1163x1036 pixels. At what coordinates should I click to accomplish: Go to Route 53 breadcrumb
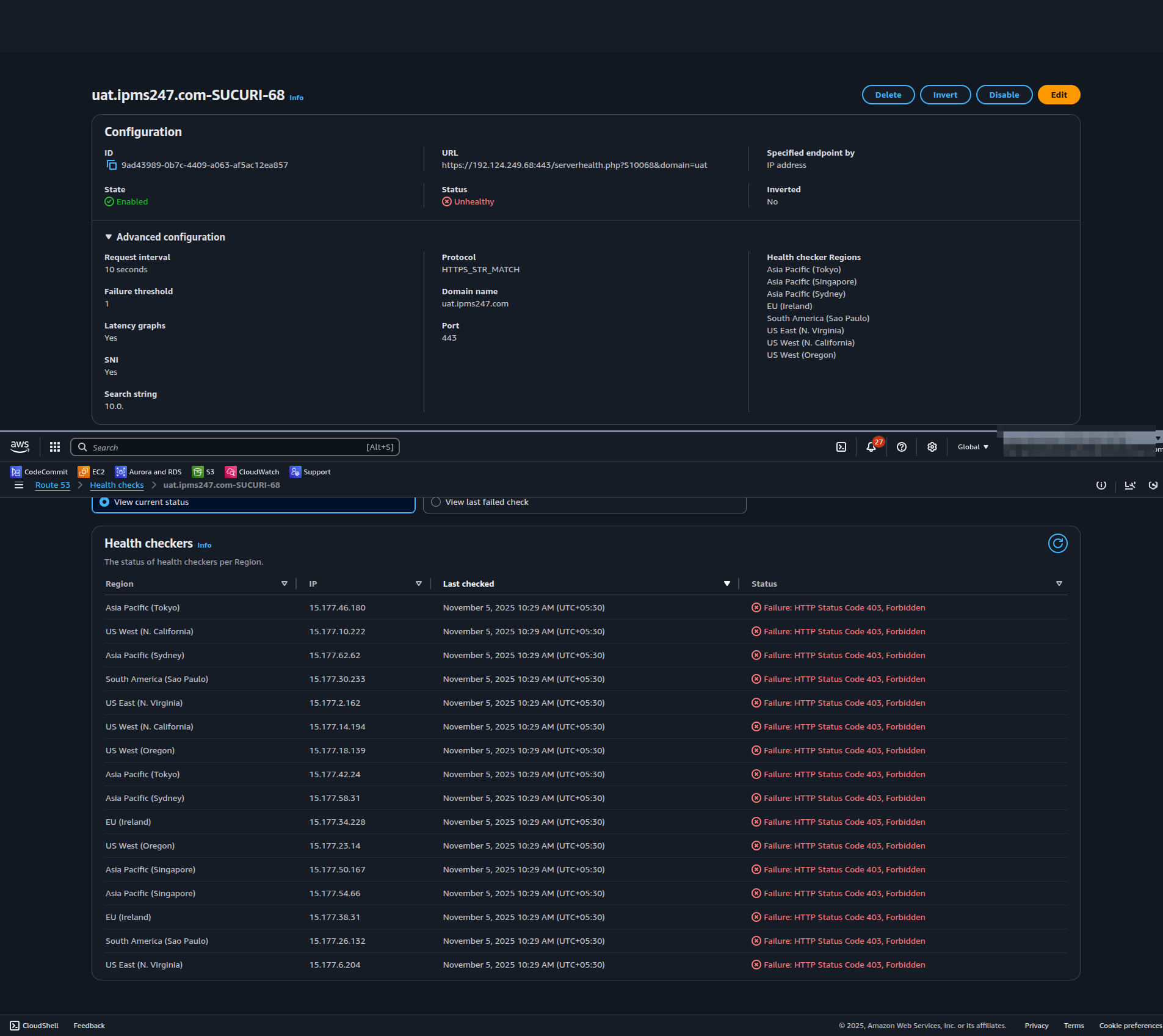coord(53,485)
